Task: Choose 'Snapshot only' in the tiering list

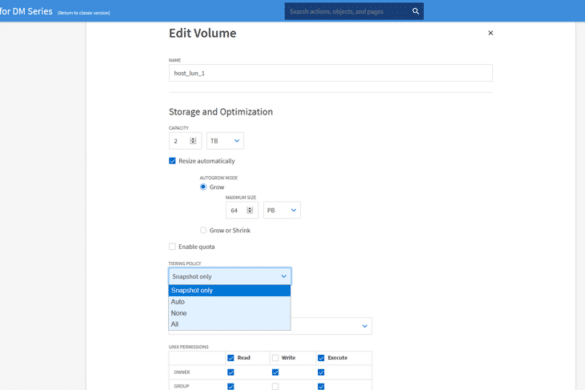Action: pos(229,290)
